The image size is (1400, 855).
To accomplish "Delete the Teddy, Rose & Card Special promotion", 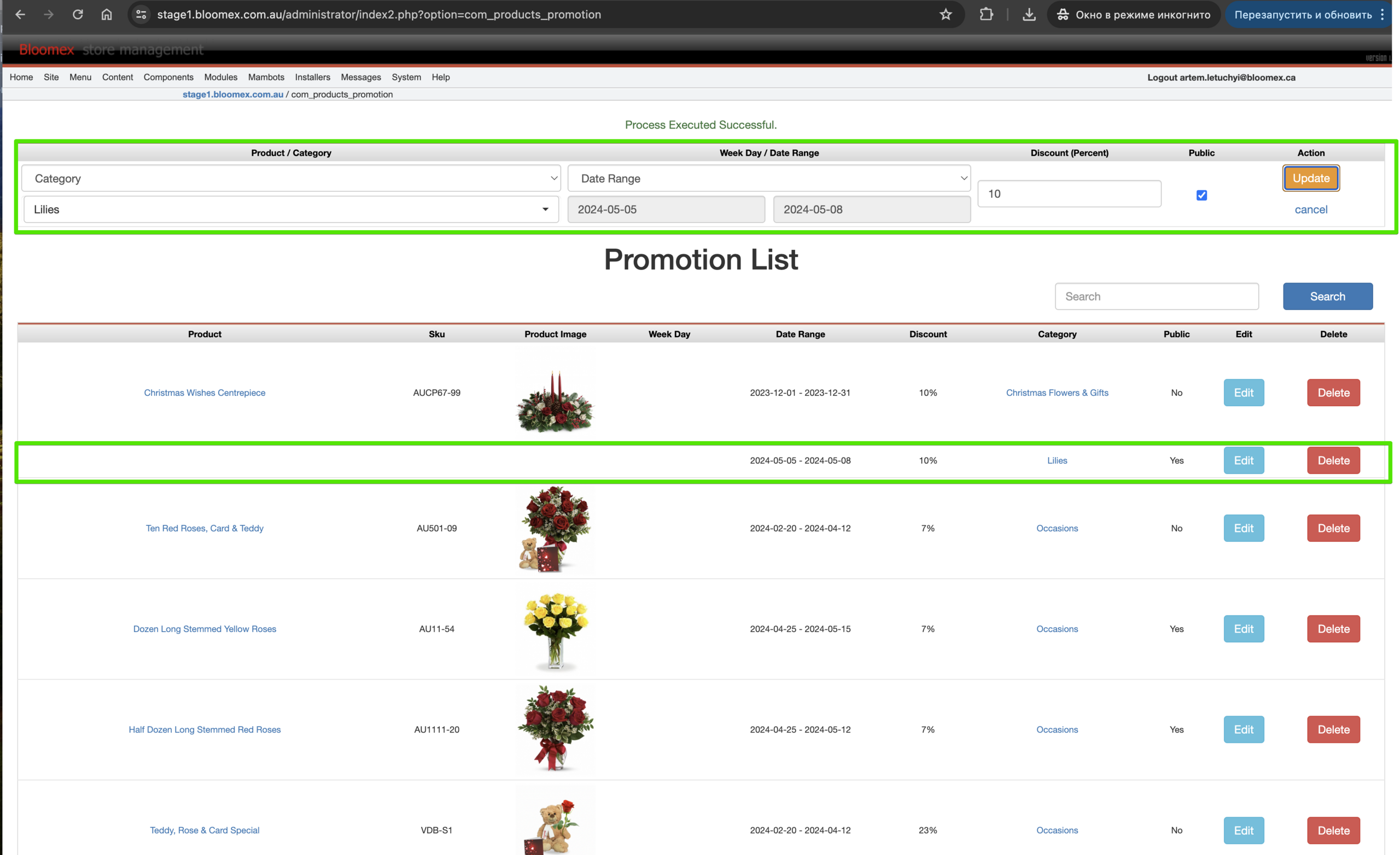I will (x=1333, y=830).
